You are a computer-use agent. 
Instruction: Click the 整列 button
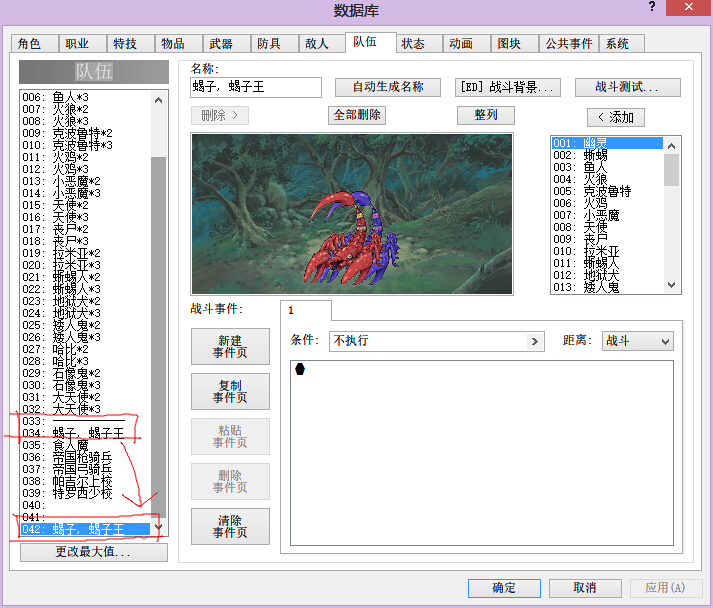click(486, 116)
